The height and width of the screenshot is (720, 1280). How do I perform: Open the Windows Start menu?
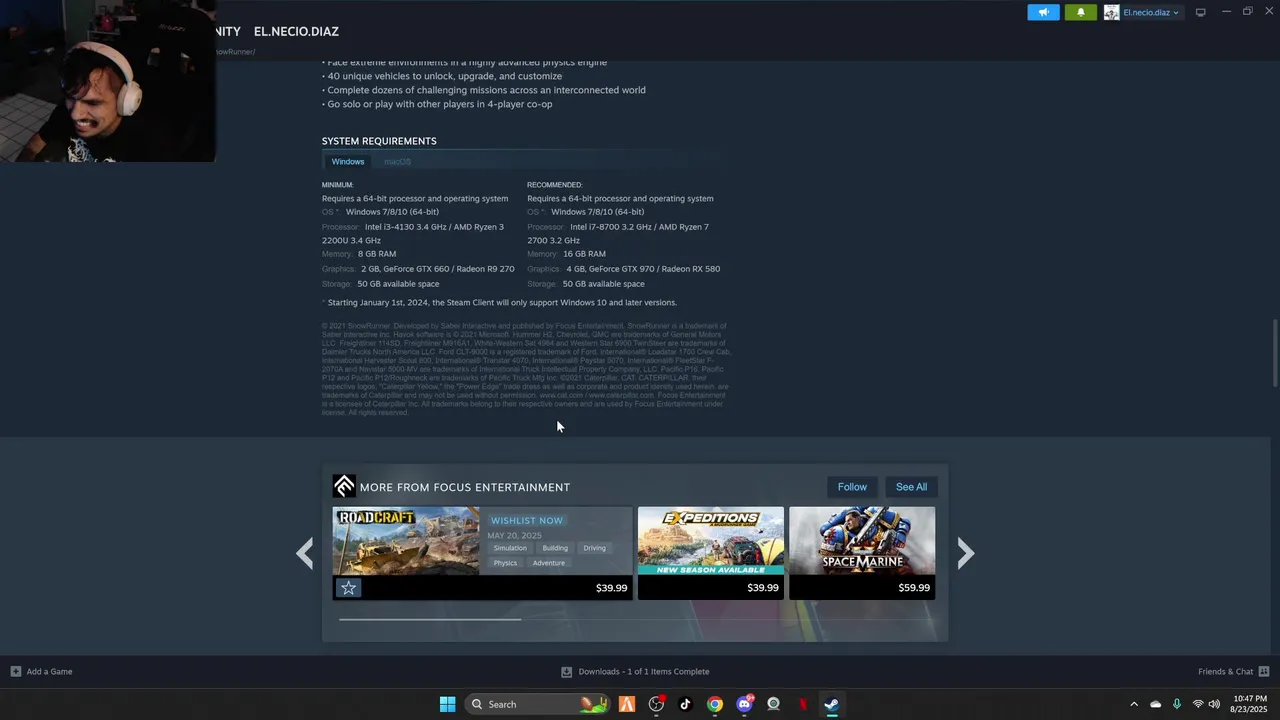pyautogui.click(x=447, y=704)
